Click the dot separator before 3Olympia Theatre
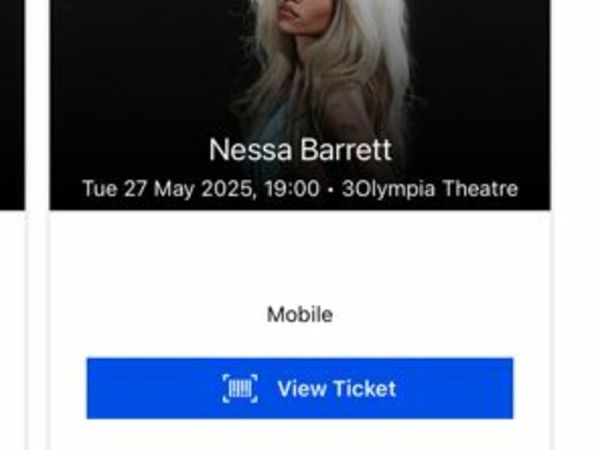 click(x=331, y=189)
